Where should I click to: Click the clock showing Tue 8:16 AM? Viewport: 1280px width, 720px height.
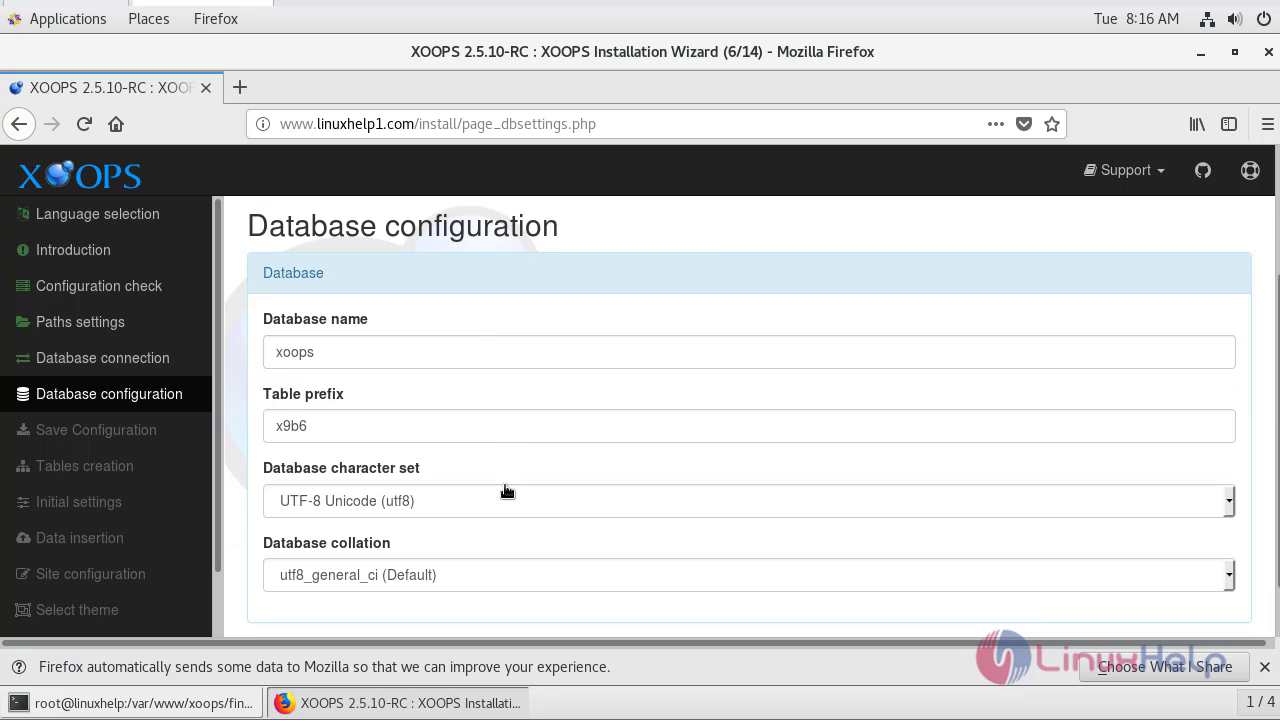pyautogui.click(x=1136, y=19)
